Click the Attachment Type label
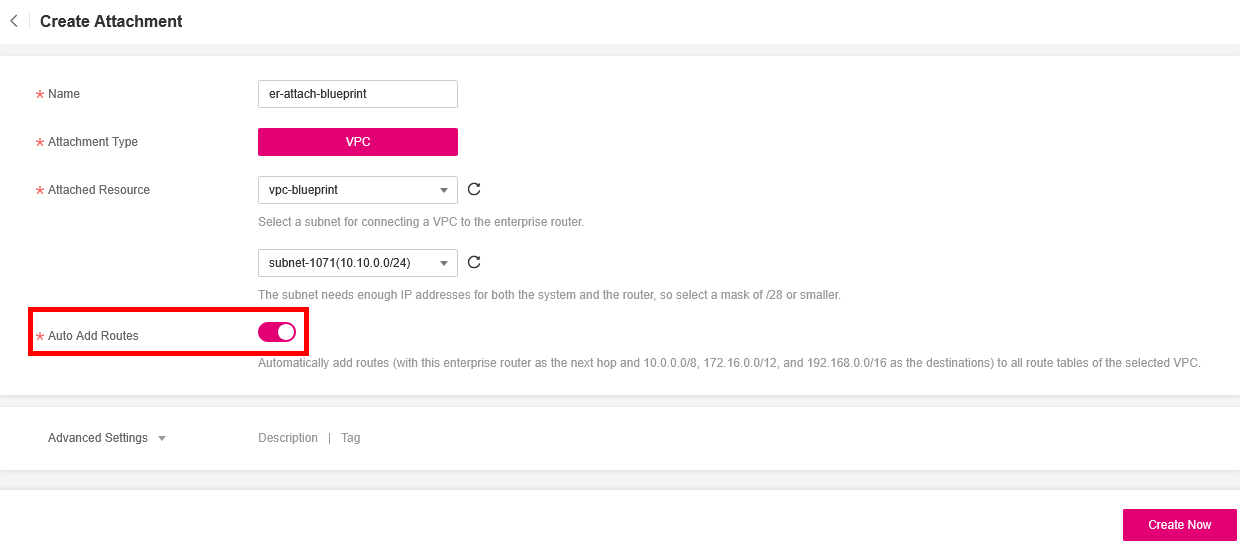The height and width of the screenshot is (547, 1240). click(x=93, y=142)
